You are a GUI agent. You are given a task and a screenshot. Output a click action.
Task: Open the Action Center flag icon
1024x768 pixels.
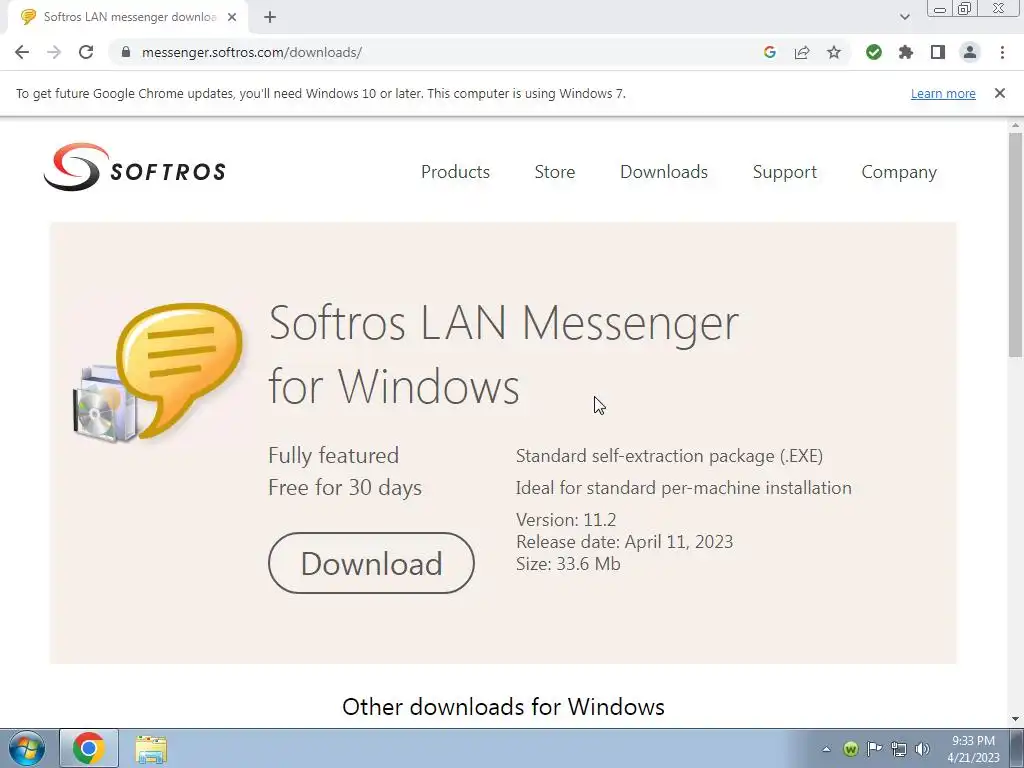click(874, 749)
